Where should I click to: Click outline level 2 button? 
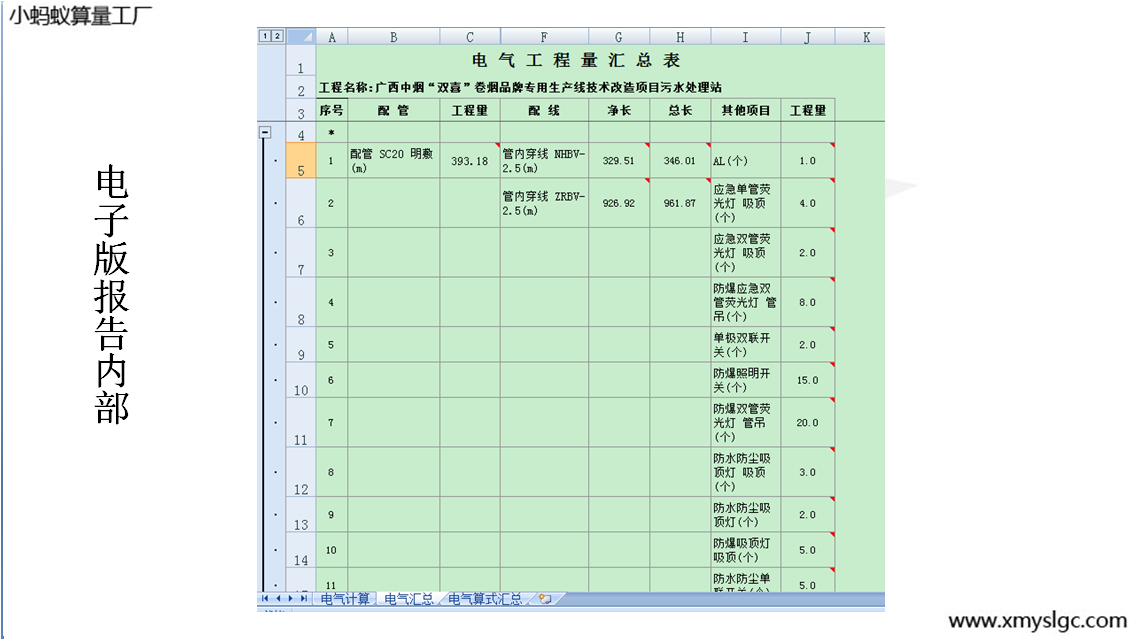(277, 36)
